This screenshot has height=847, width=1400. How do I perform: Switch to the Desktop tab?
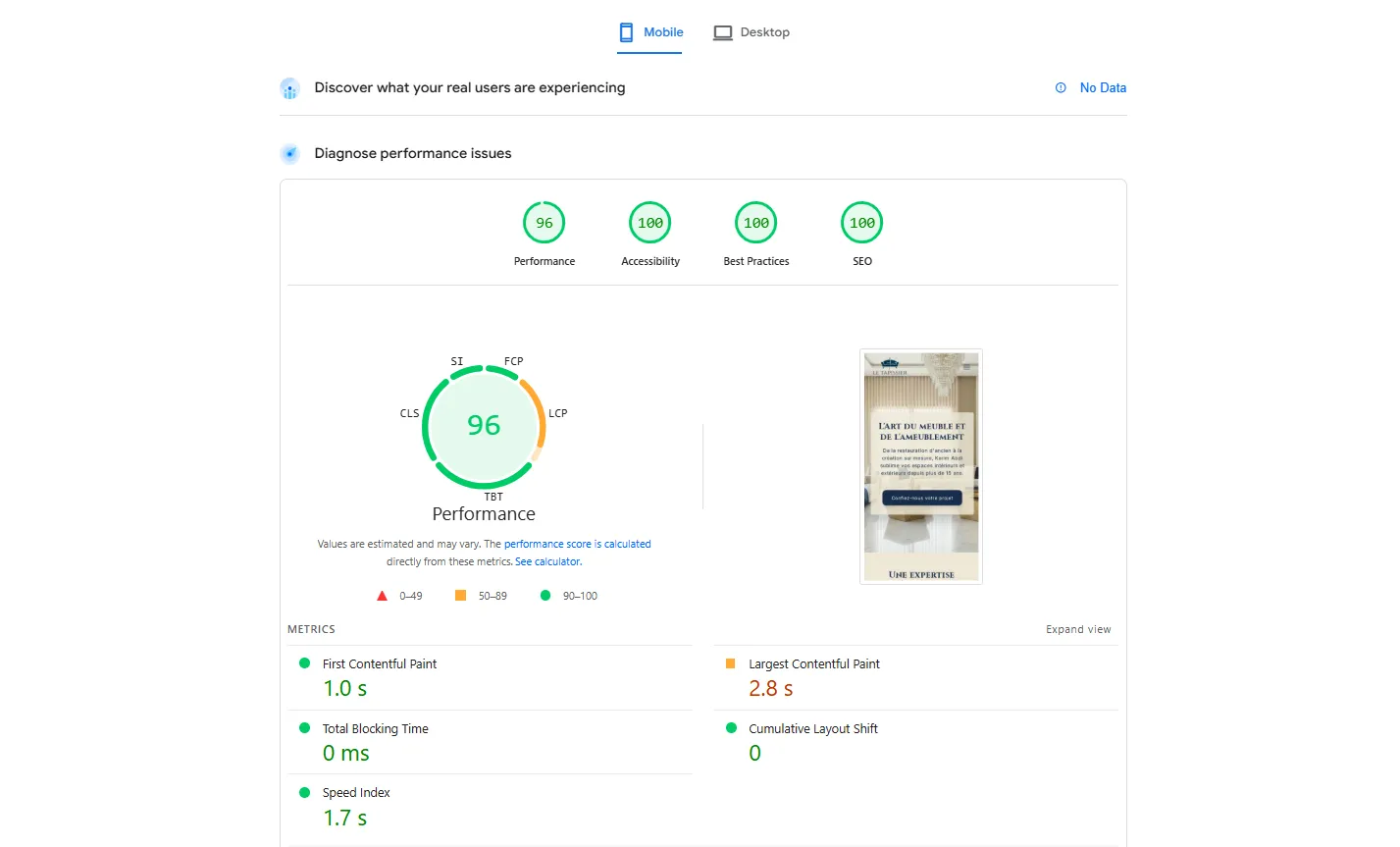coord(763,31)
